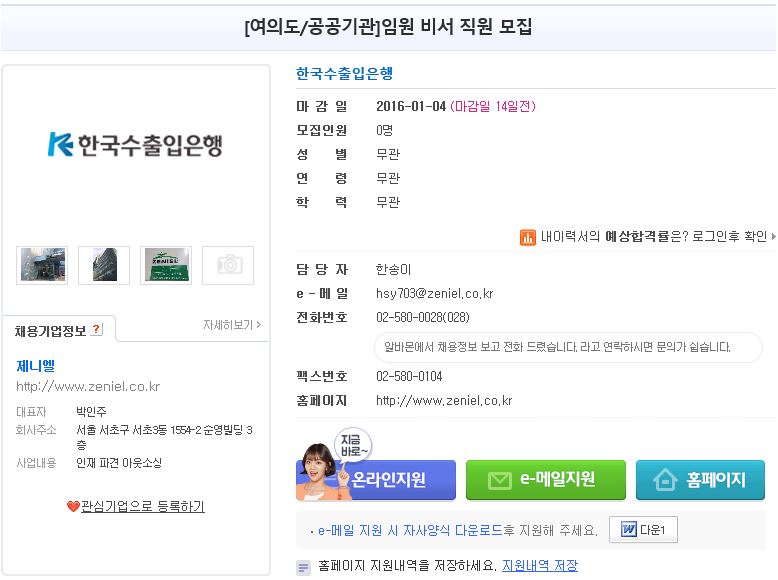Click the email hsy703@zeniel.co.kr
778x580 pixels.
point(435,293)
